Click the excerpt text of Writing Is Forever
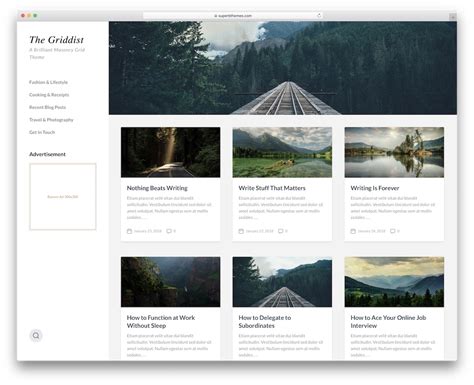The height and width of the screenshot is (385, 474). [x=393, y=208]
